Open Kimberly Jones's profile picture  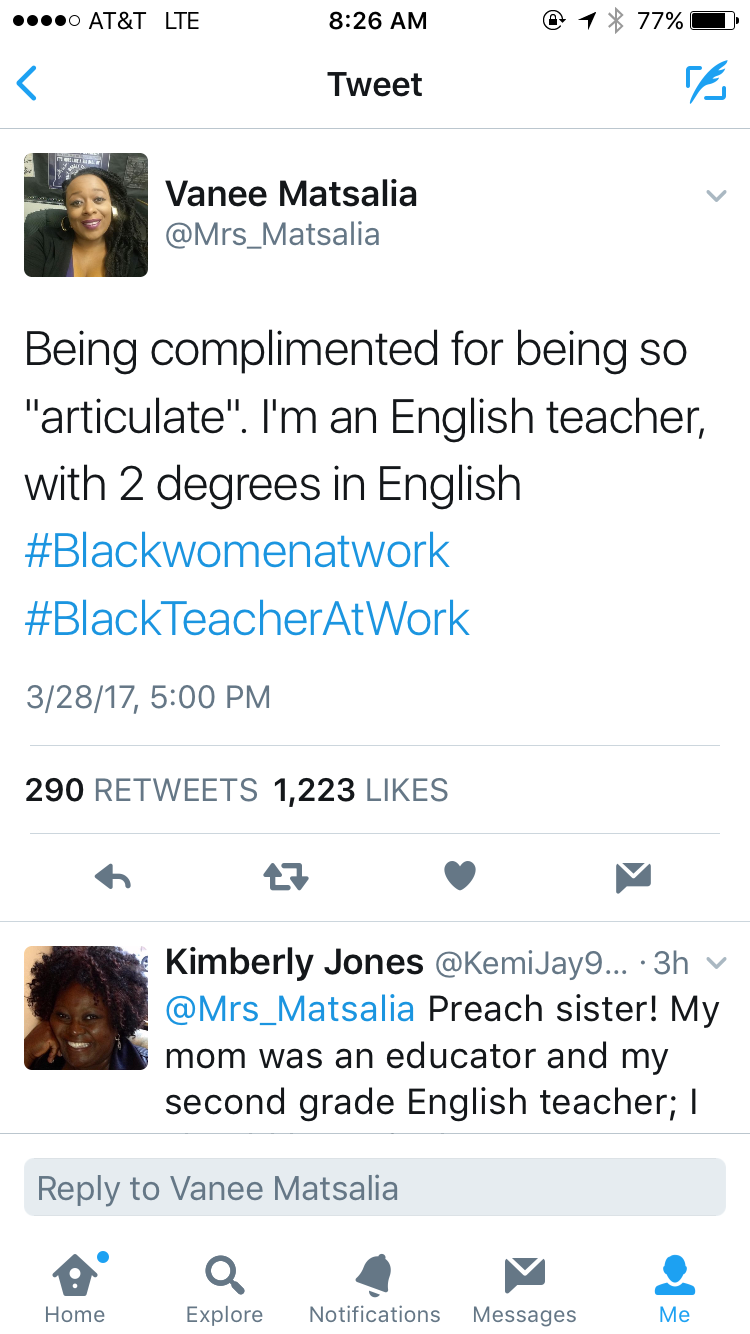(86, 1008)
